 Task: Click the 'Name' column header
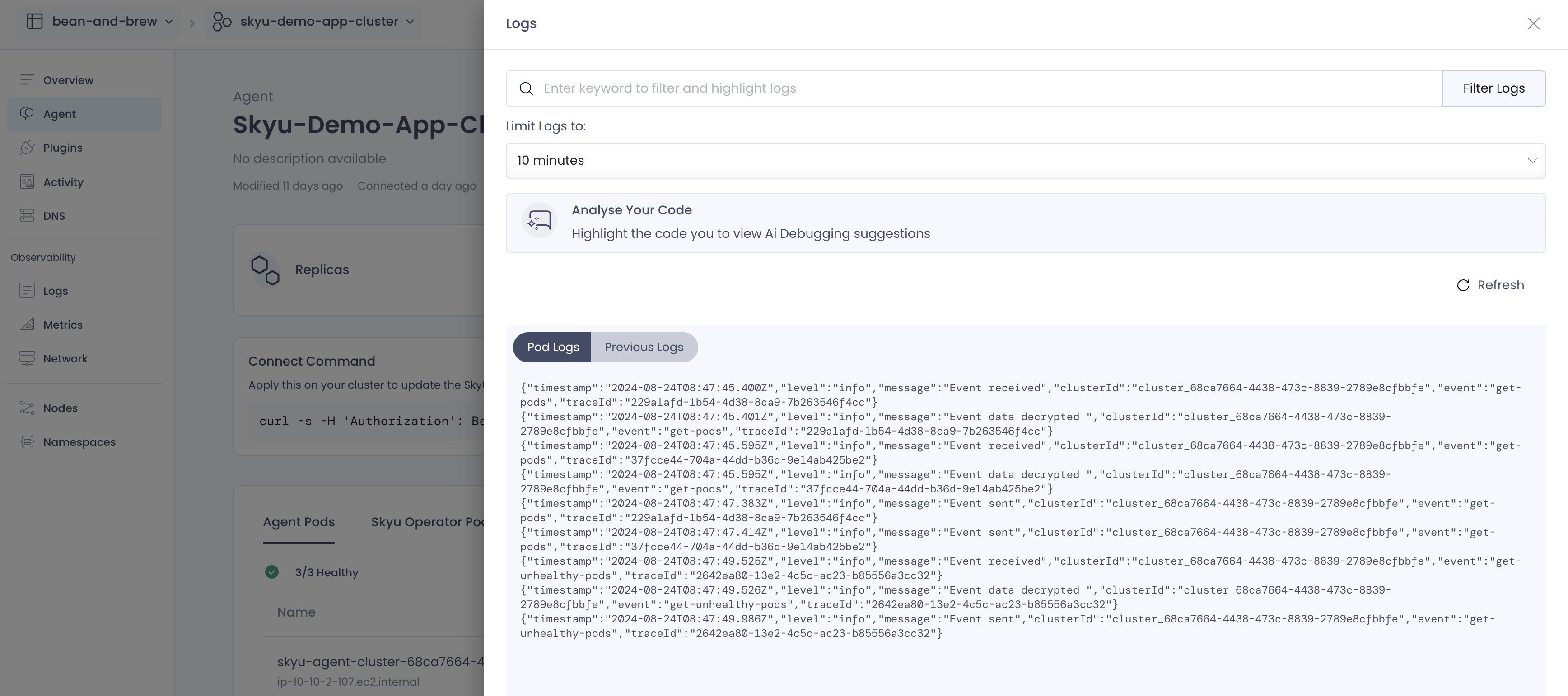(x=296, y=612)
